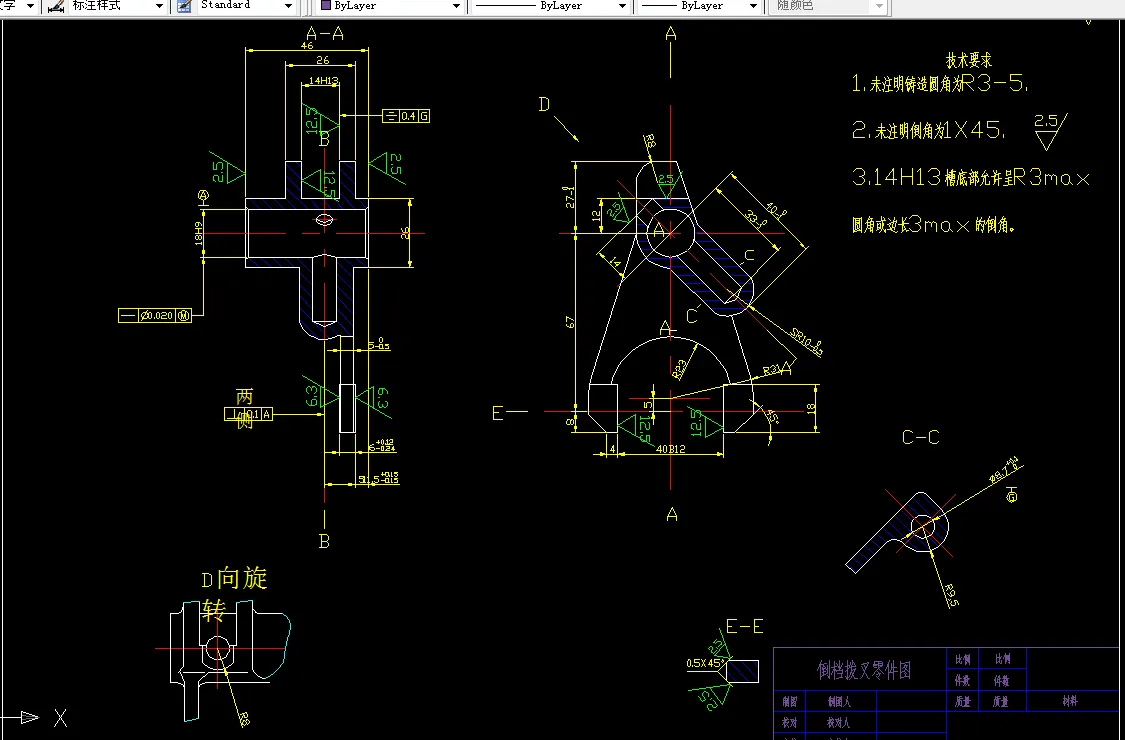Click the UCS X axis icon

60,718
